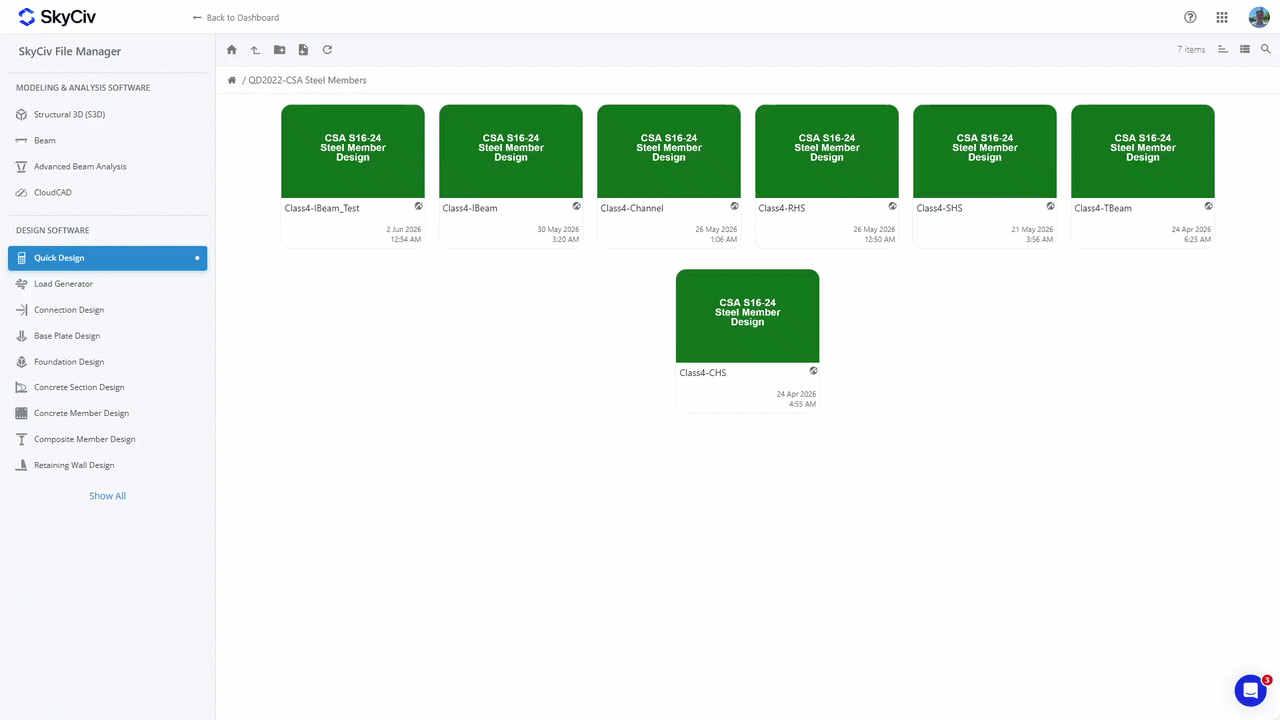This screenshot has width=1280, height=720.
Task: Click share icon on Class4-SHS card
Action: 1051,206
